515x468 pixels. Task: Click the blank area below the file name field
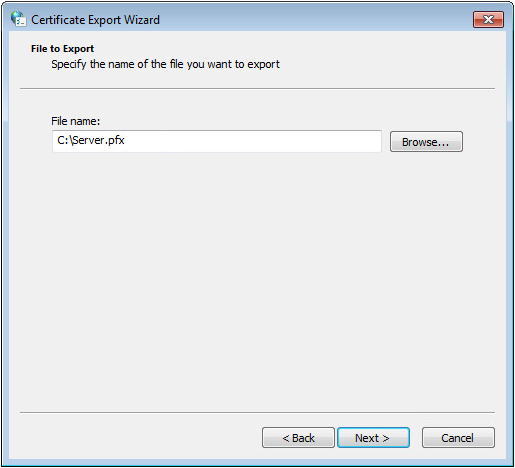tap(257, 280)
